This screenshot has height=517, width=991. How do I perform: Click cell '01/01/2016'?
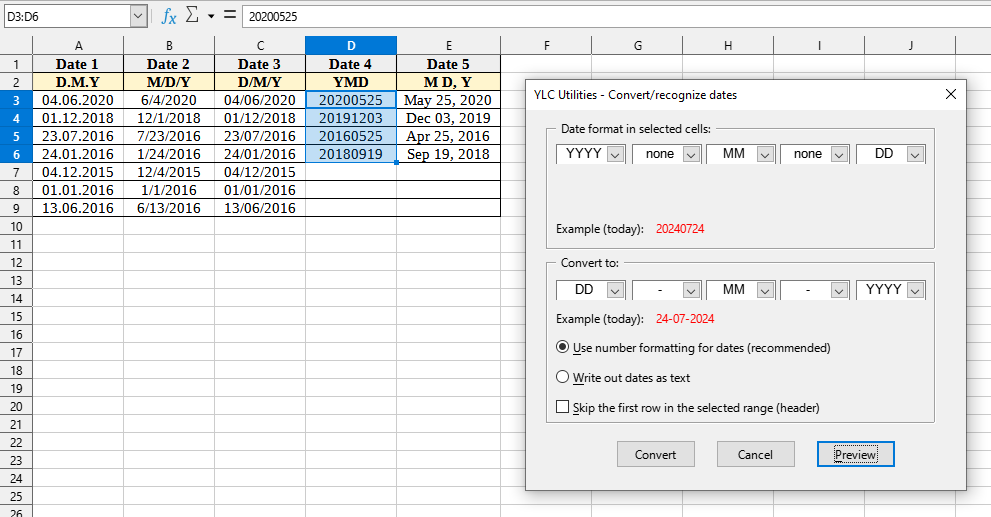tap(260, 190)
